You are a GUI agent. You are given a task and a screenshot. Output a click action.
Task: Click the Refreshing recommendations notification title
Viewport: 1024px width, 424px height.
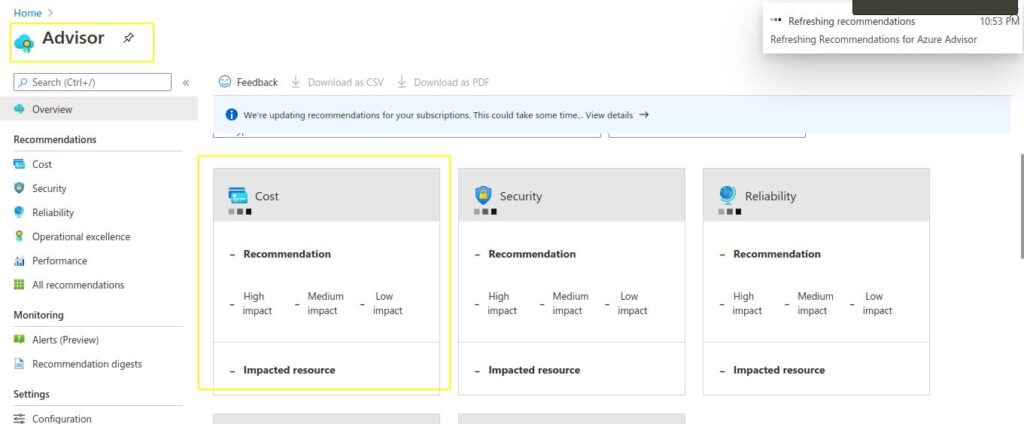click(x=852, y=22)
